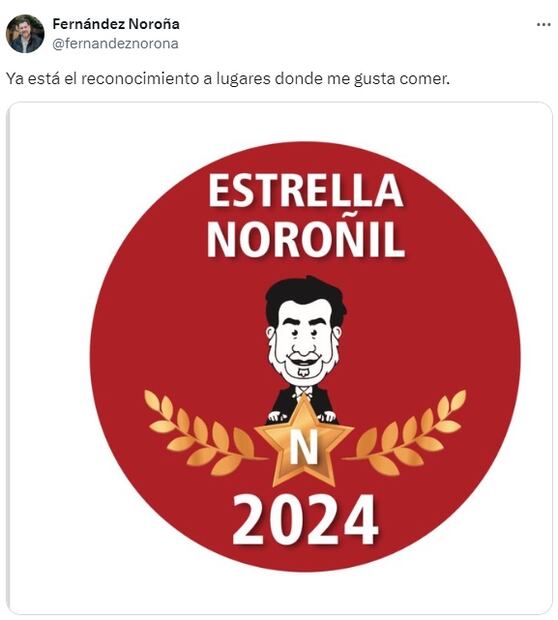Click the 2024 year text on badge
The width and height of the screenshot is (558, 620).
[305, 520]
